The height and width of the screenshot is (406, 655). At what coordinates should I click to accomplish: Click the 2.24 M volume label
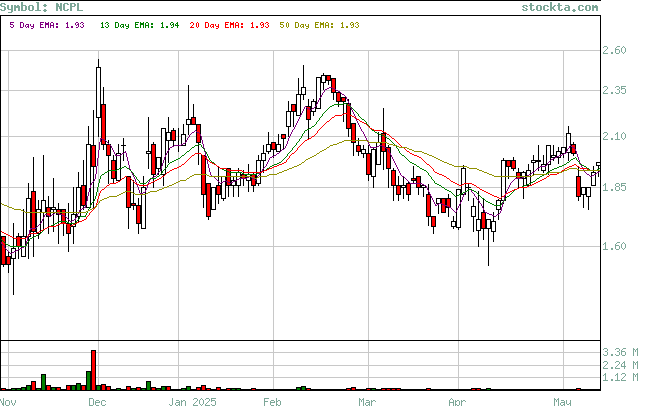620,365
